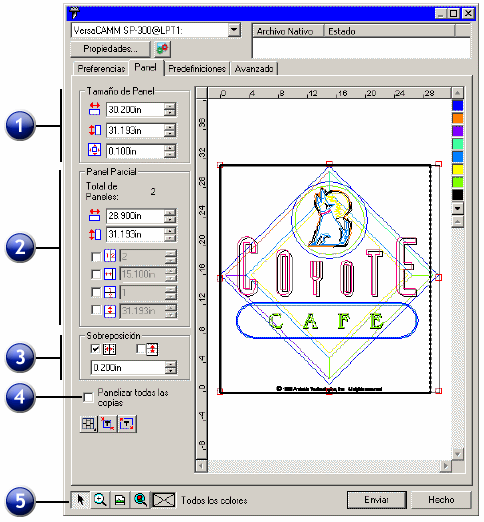This screenshot has width=484, height=522.
Task: Click the grid tiling icon below Panelizar
Action: coord(88,424)
